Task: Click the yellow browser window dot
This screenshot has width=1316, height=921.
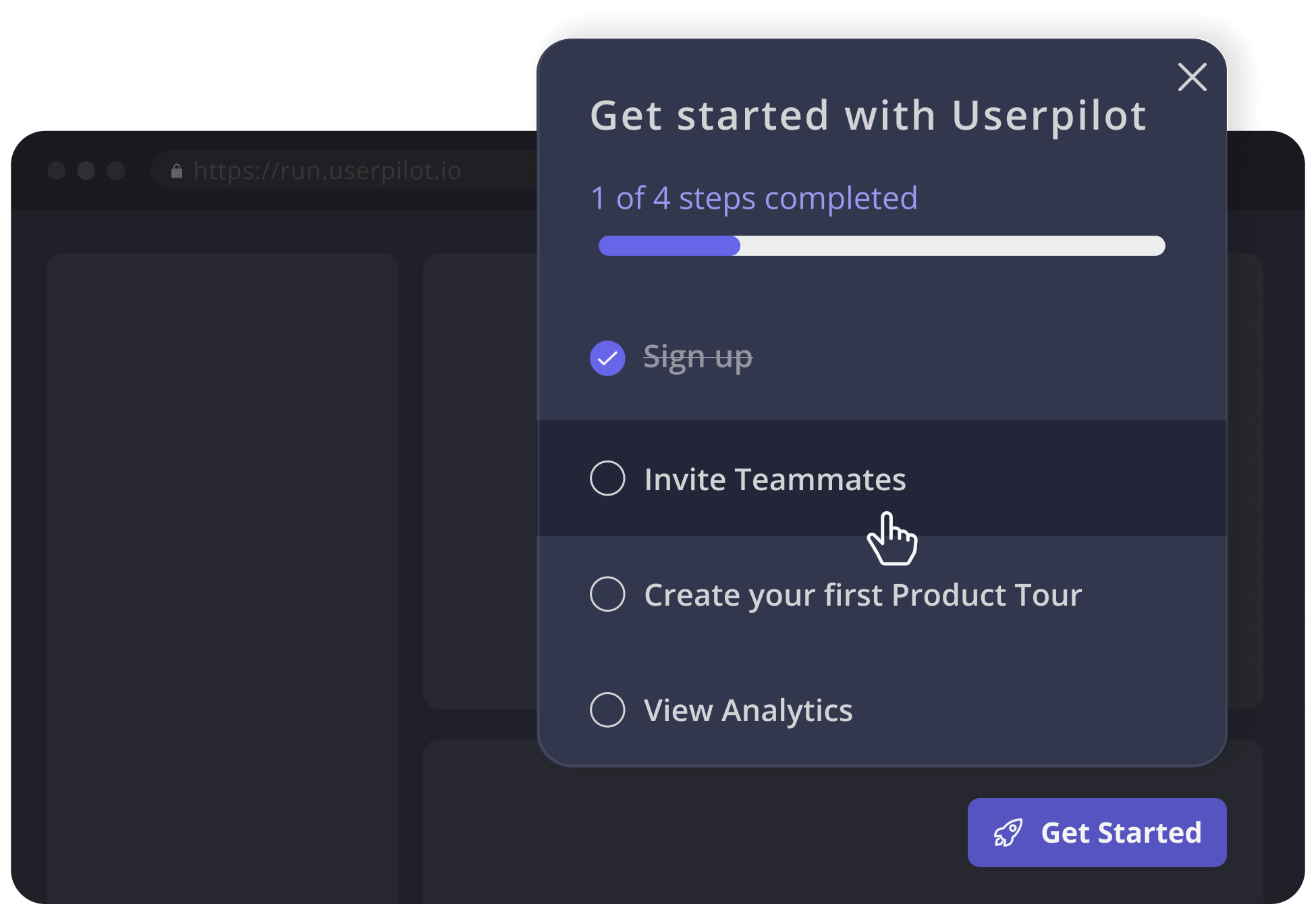Action: point(87,171)
